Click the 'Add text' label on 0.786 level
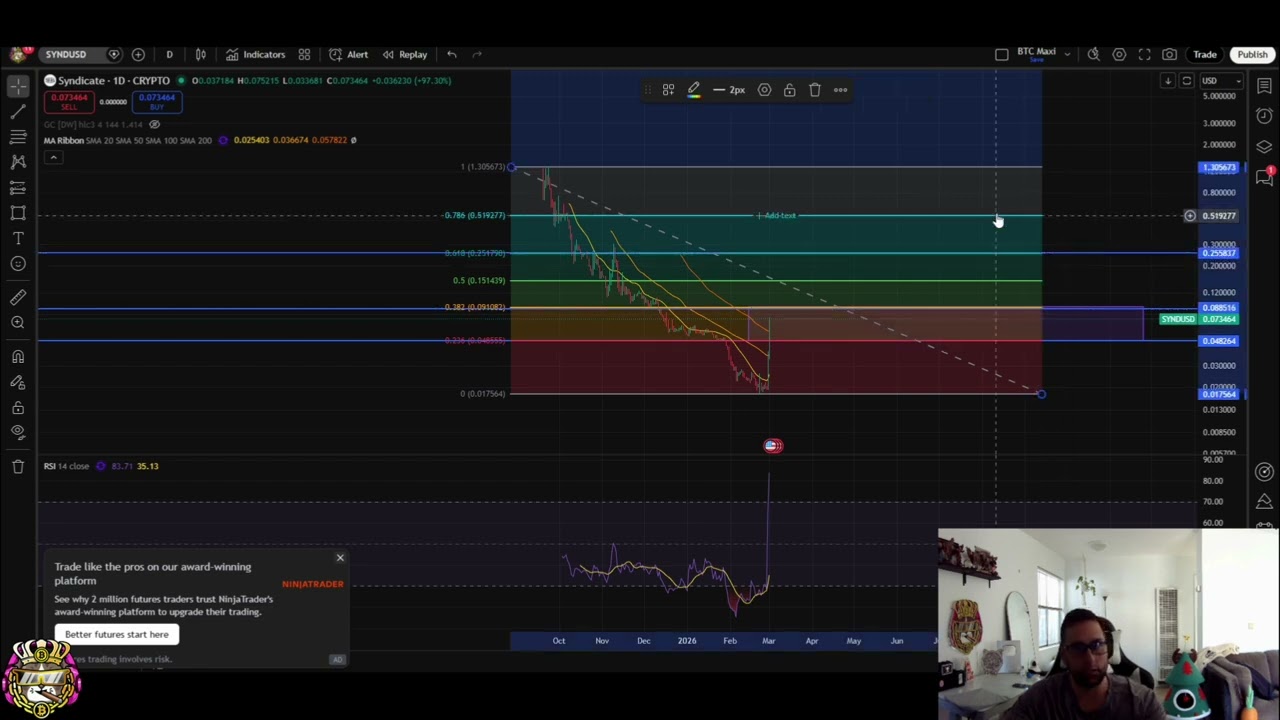The image size is (1280, 720). [x=779, y=216]
